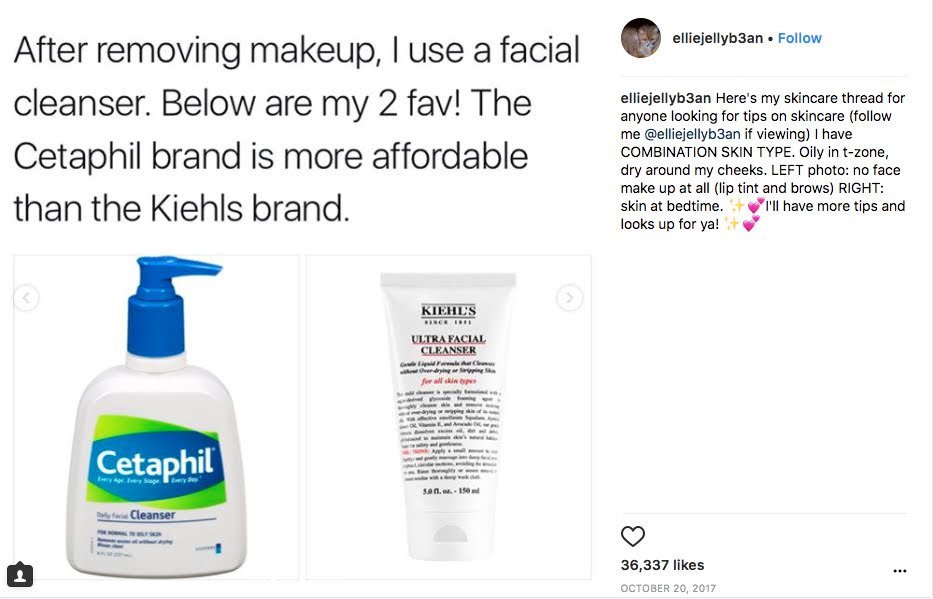Click the Kiehl's Since 1851 logo
933x599 pixels.
pyautogui.click(x=448, y=315)
